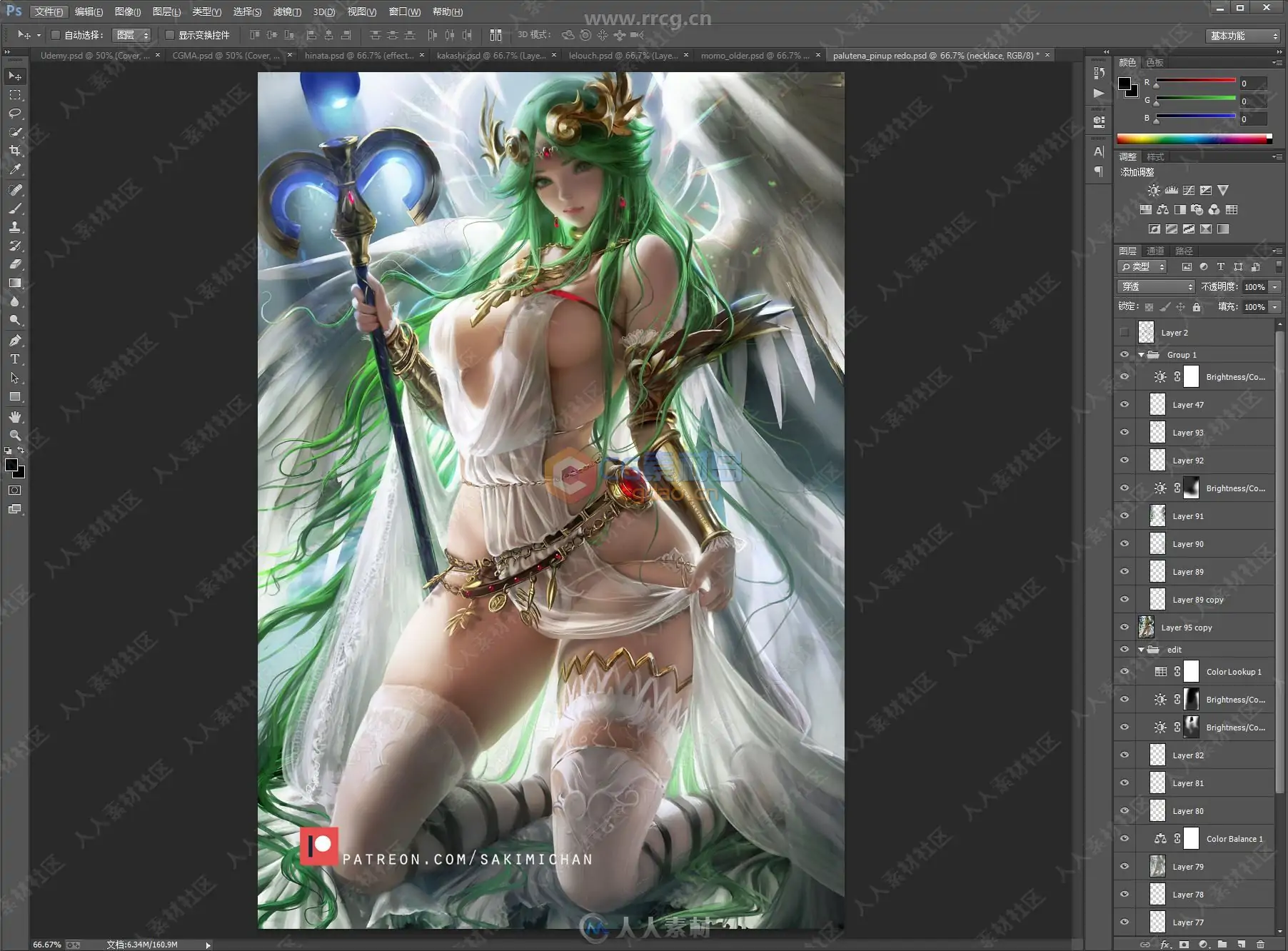Viewport: 1288px width, 951px height.
Task: Switch to the Swatches panel tab
Action: coord(1154,63)
